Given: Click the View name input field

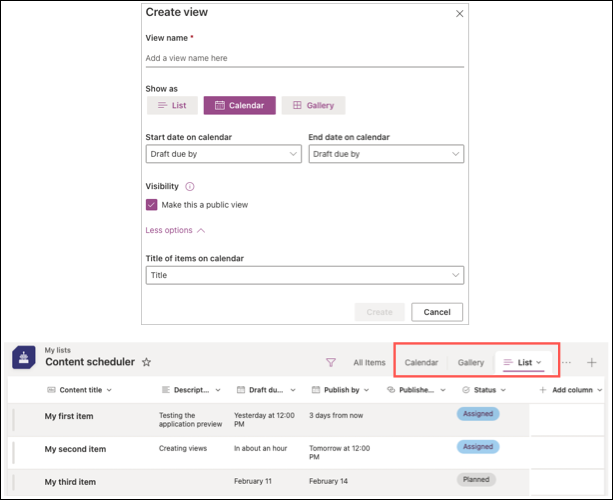Looking at the screenshot, I should (304, 58).
